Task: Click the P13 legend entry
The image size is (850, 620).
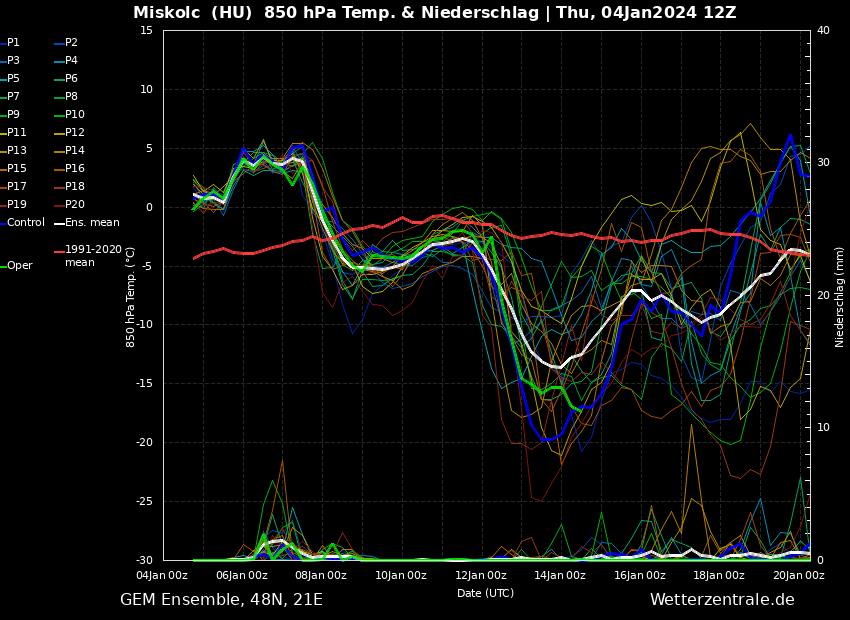Action: click(x=17, y=151)
